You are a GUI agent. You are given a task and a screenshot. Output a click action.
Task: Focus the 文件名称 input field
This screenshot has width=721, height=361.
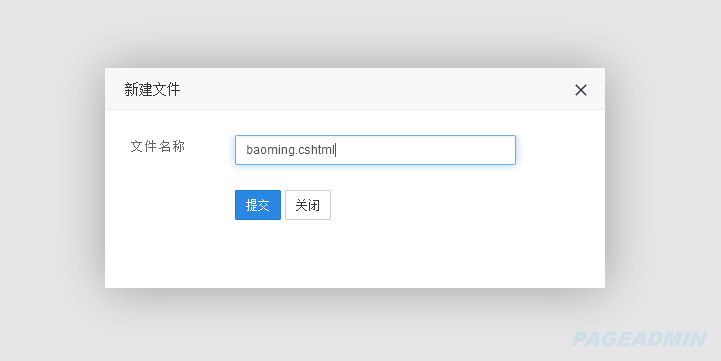(x=375, y=150)
